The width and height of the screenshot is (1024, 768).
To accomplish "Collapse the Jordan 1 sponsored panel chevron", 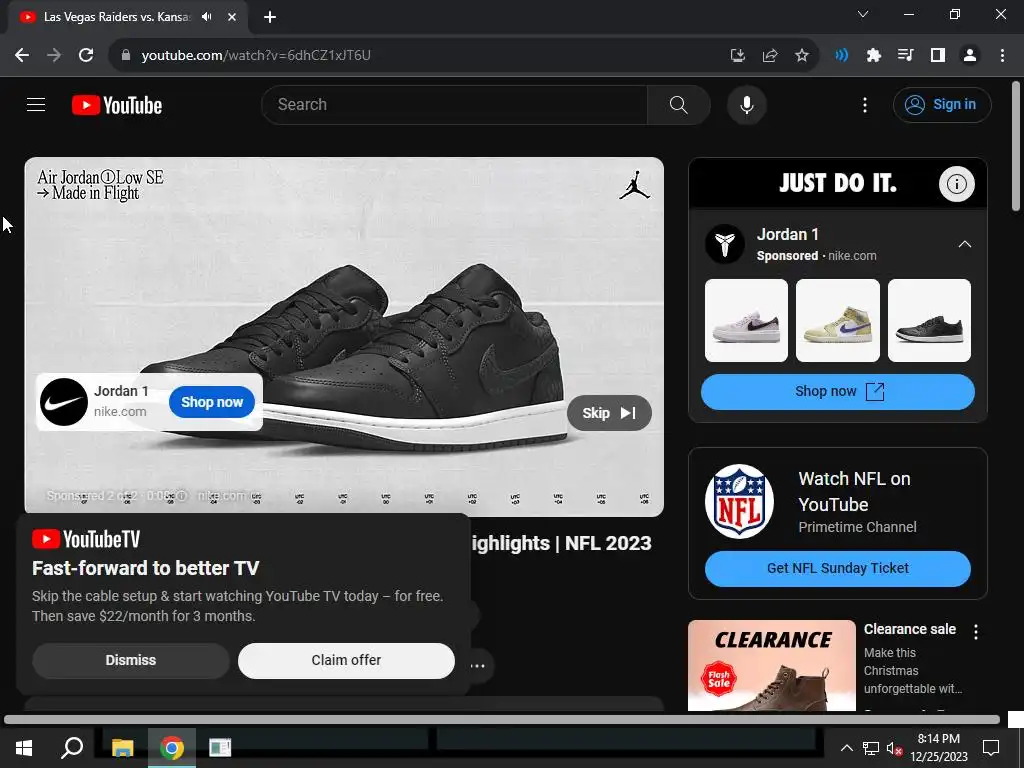I will pyautogui.click(x=964, y=244).
